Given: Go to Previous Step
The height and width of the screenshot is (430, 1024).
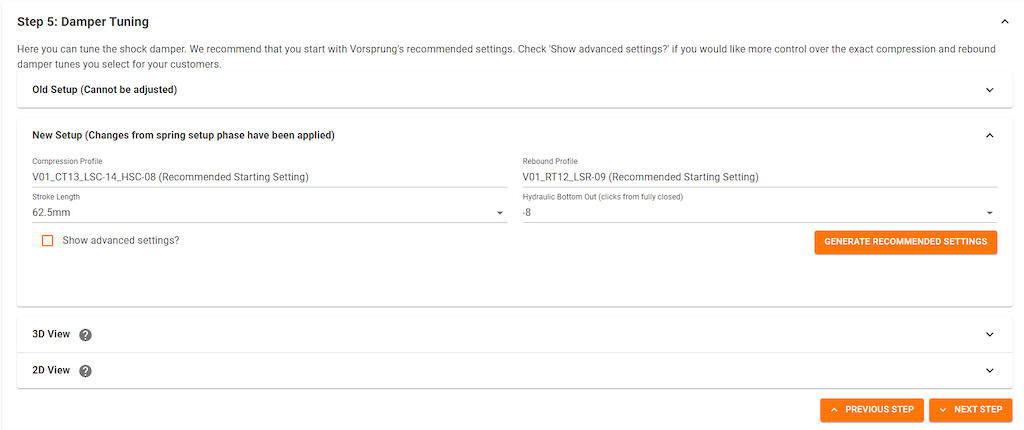Looking at the screenshot, I should (871, 410).
